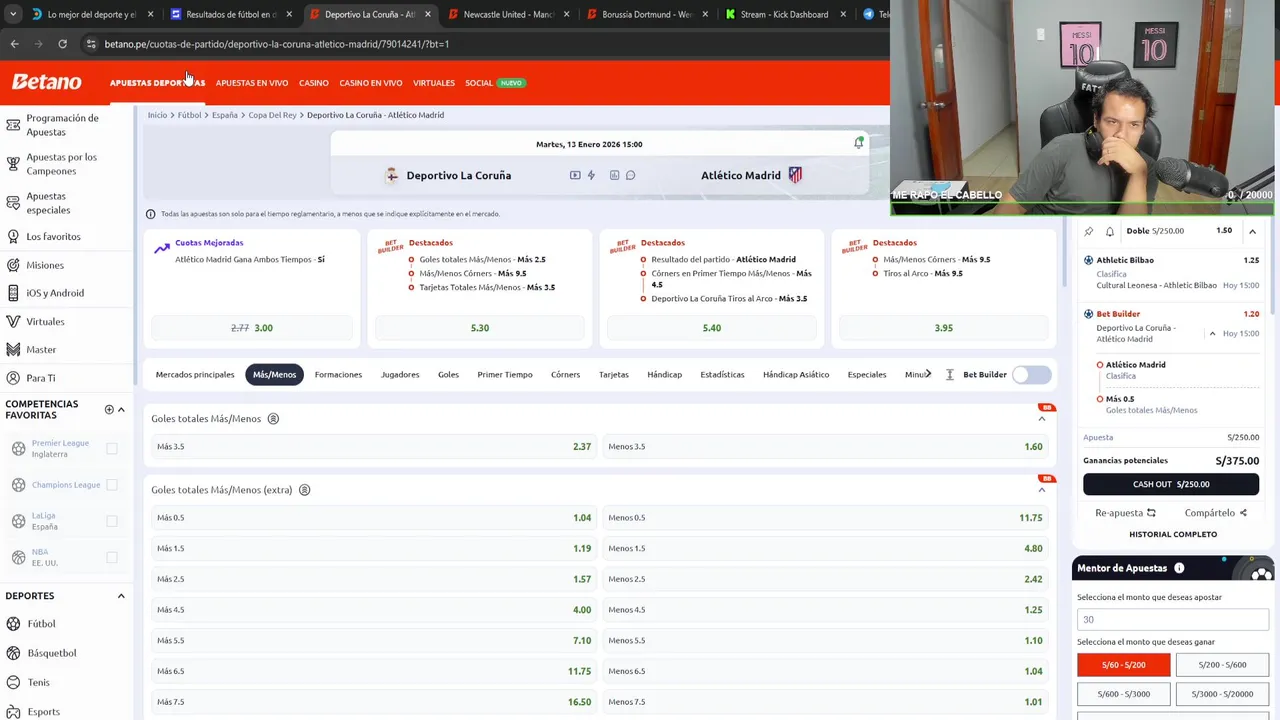Viewport: 1280px width, 720px height.
Task: Open Los favoritos sidebar item
Action: (x=53, y=237)
